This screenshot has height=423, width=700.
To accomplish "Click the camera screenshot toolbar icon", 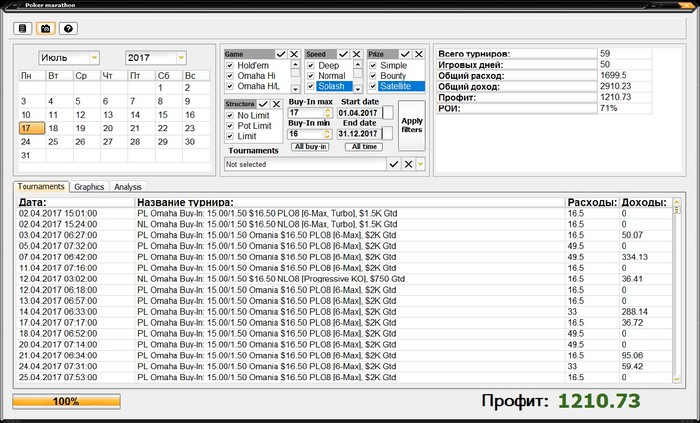I will (46, 29).
